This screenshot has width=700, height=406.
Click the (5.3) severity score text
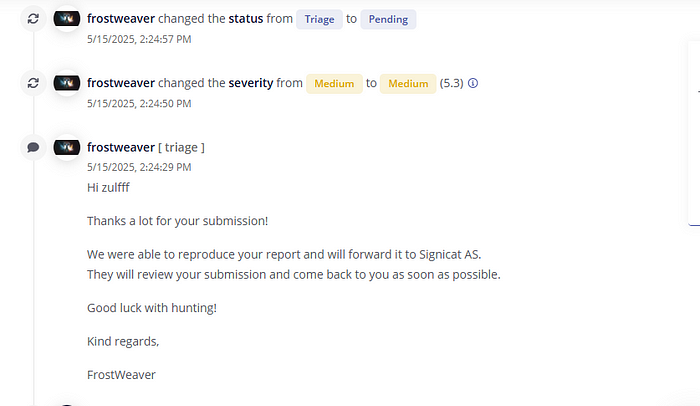[451, 84]
